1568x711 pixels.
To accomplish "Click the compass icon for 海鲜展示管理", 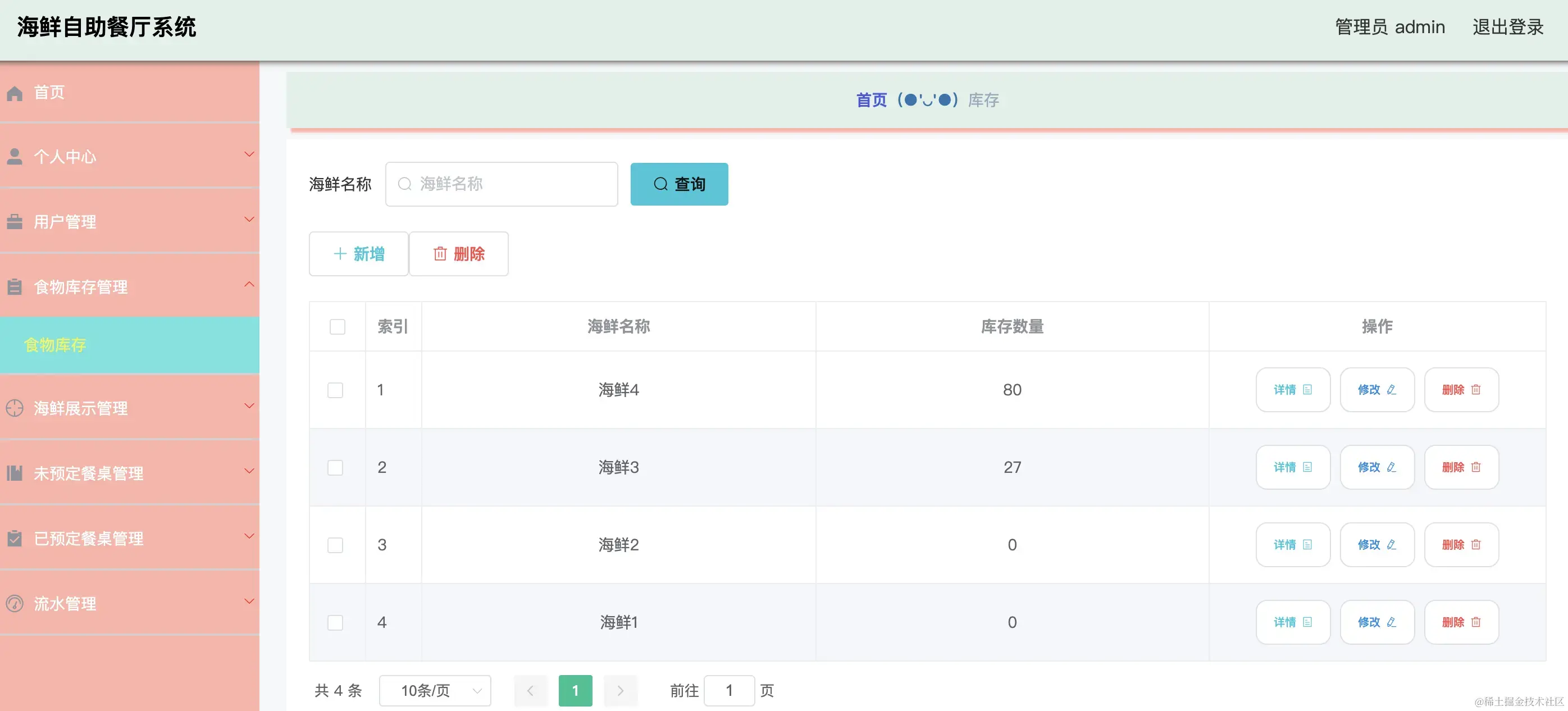I will click(15, 408).
